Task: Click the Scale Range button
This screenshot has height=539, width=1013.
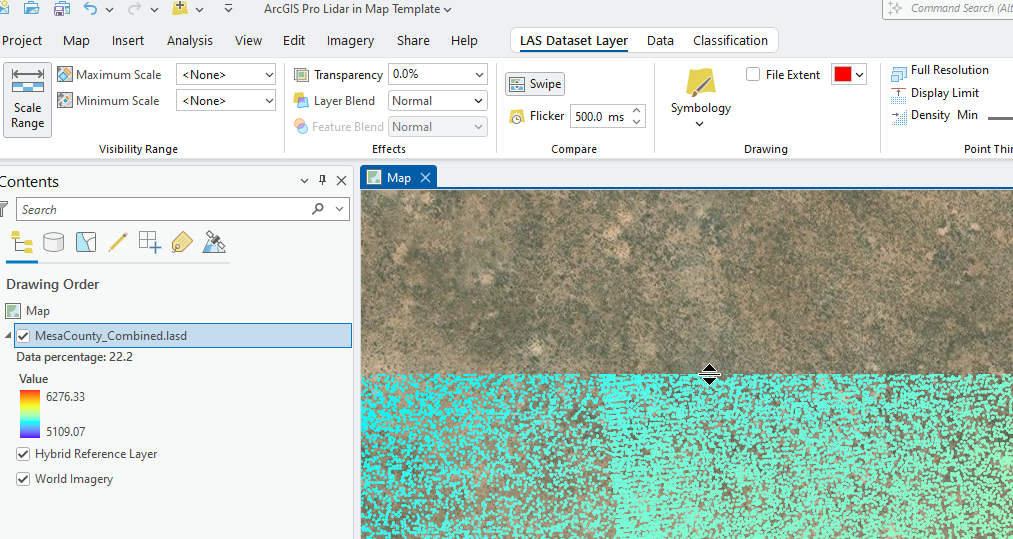Action: click(28, 100)
